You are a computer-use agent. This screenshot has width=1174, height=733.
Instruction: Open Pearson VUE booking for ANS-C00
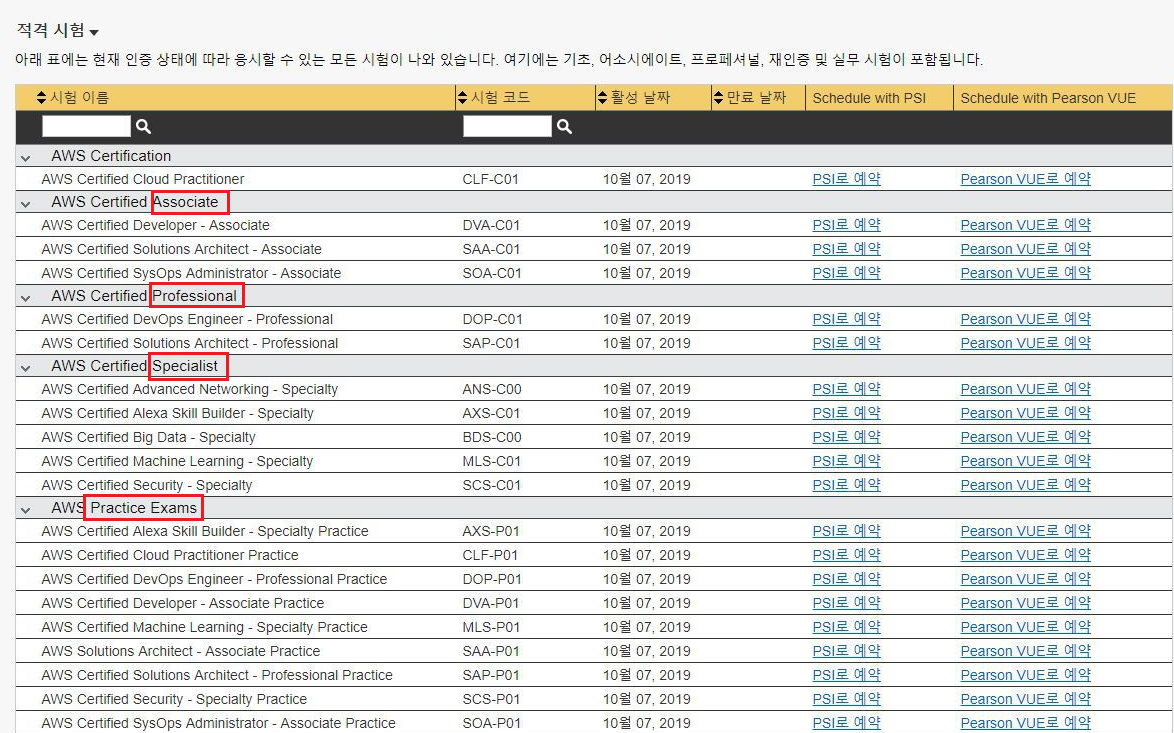click(x=1026, y=389)
